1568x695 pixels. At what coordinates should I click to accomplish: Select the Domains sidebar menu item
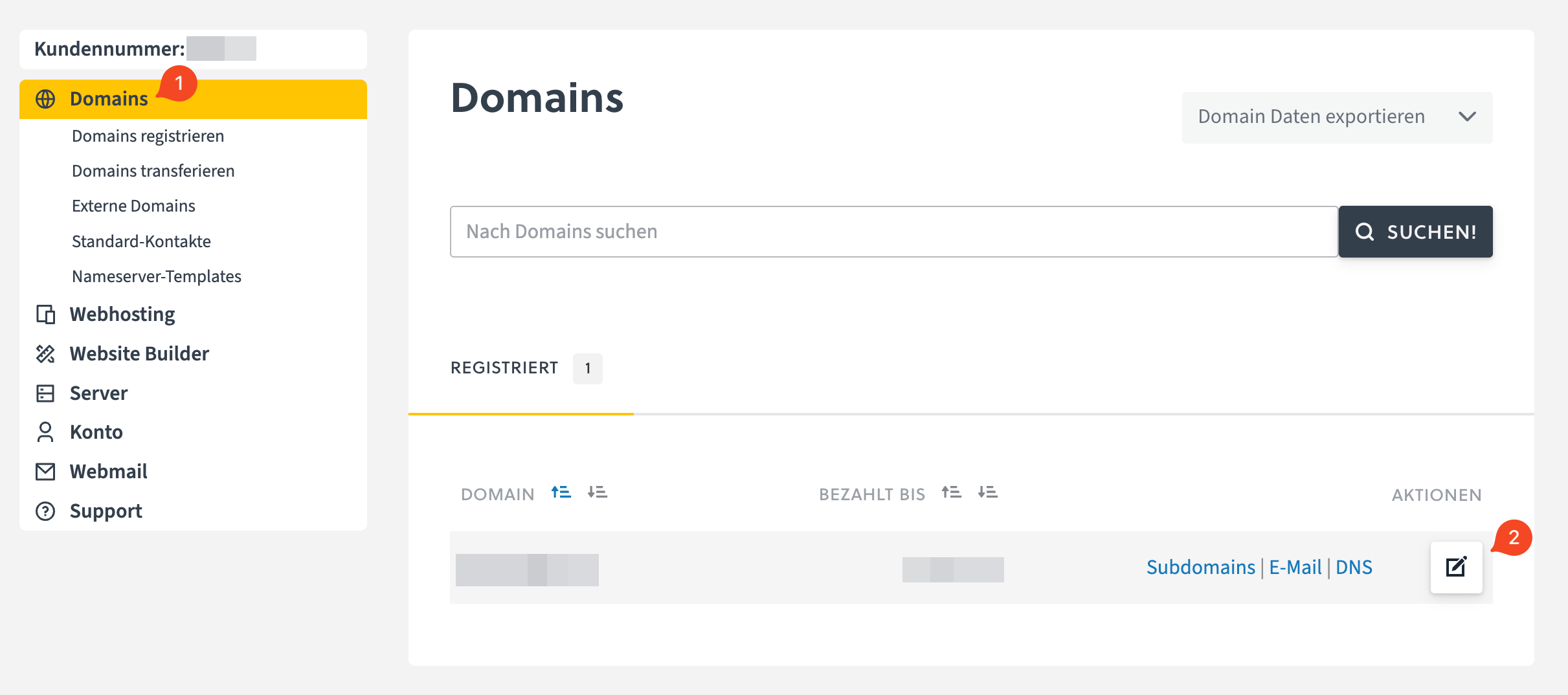pos(109,99)
